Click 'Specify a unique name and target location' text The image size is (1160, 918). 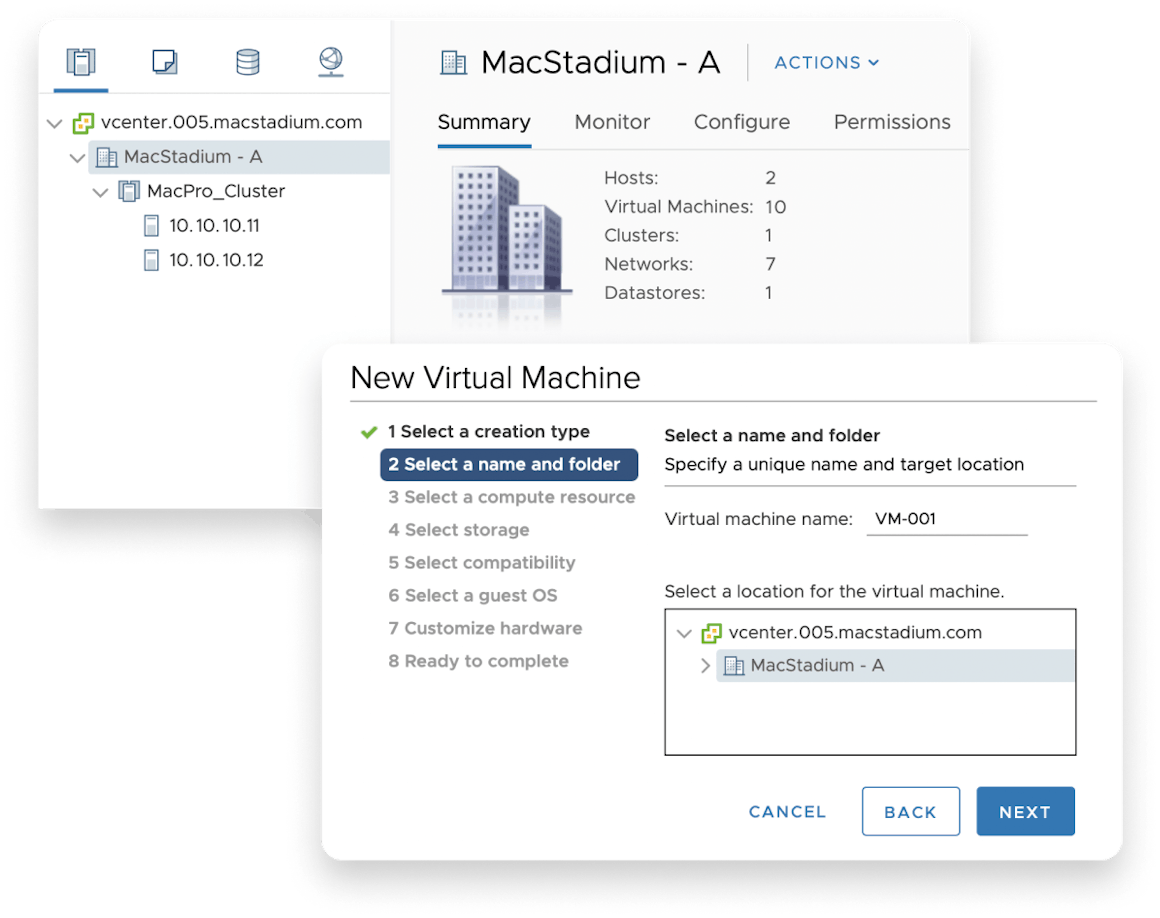click(844, 465)
